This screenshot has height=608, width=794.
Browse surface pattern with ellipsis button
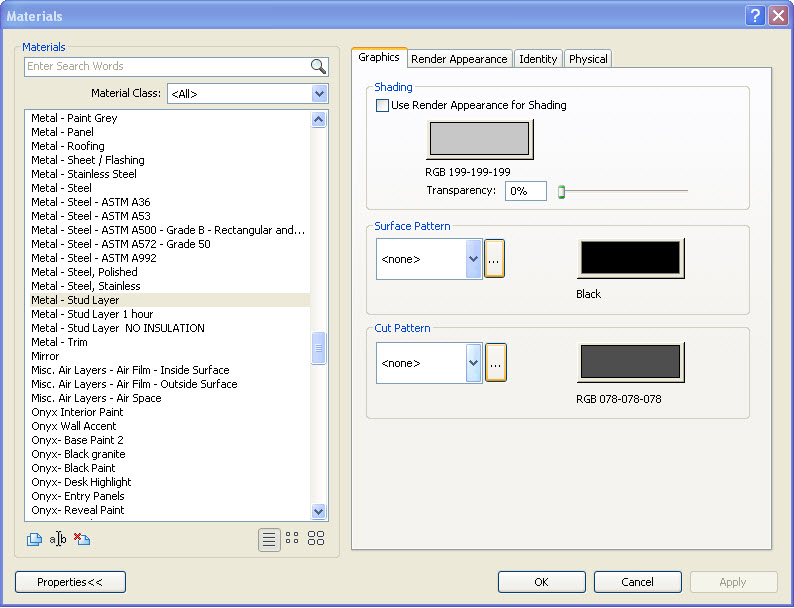coord(495,259)
